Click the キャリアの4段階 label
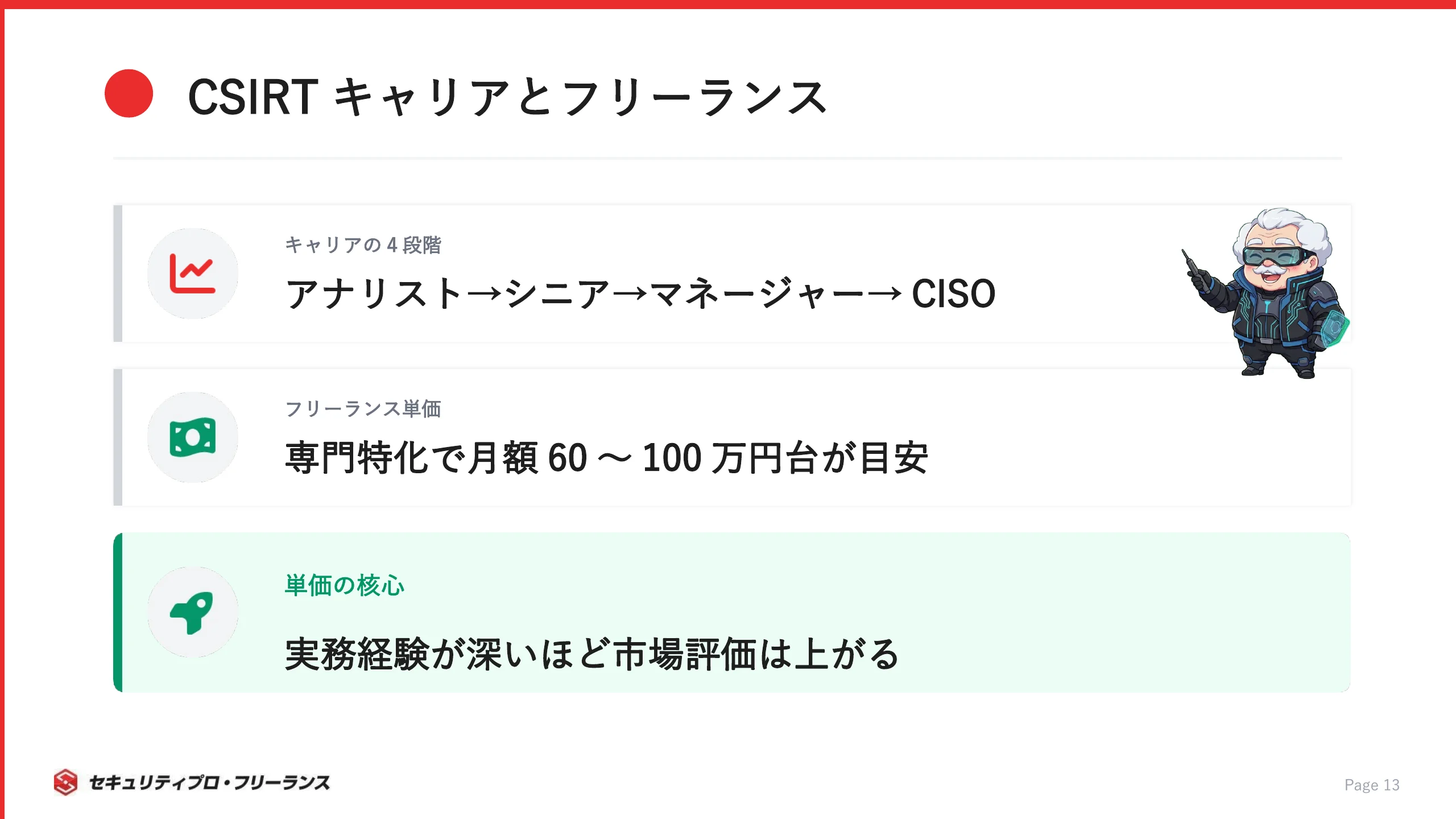The width and height of the screenshot is (1456, 819). (363, 245)
